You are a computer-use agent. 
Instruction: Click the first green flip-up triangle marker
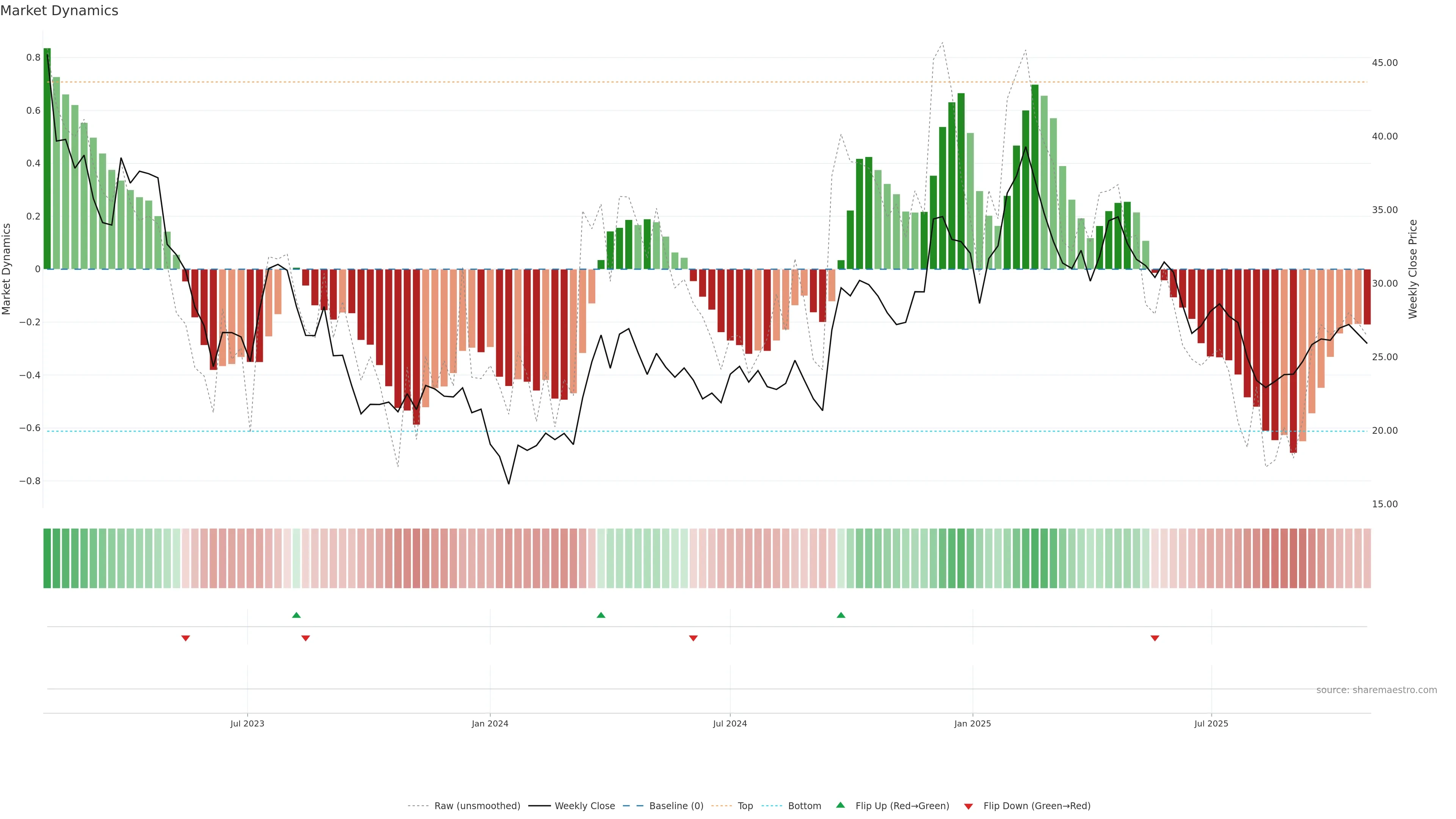(x=296, y=615)
